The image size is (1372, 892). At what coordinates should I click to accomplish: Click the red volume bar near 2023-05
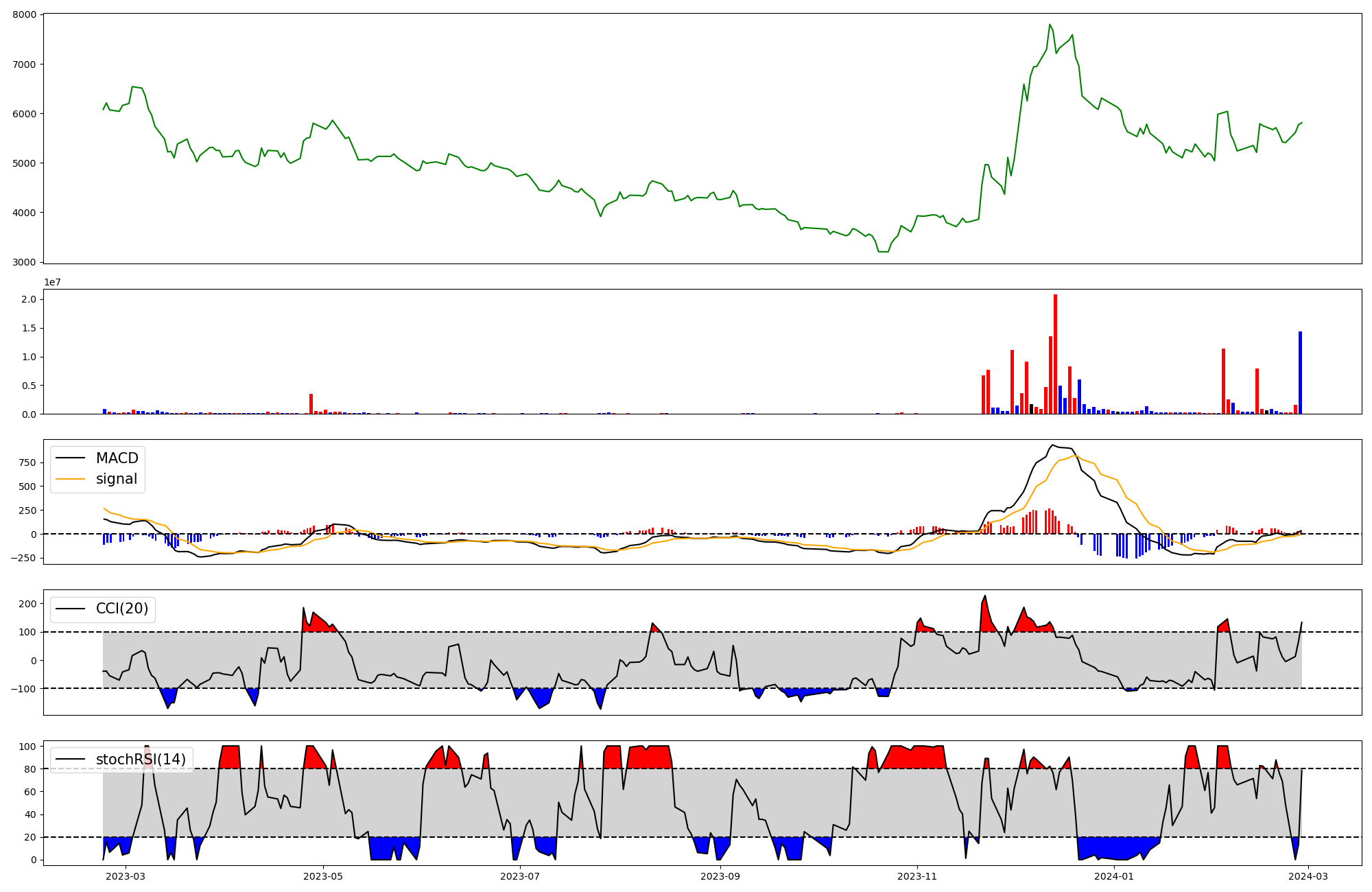pos(311,405)
